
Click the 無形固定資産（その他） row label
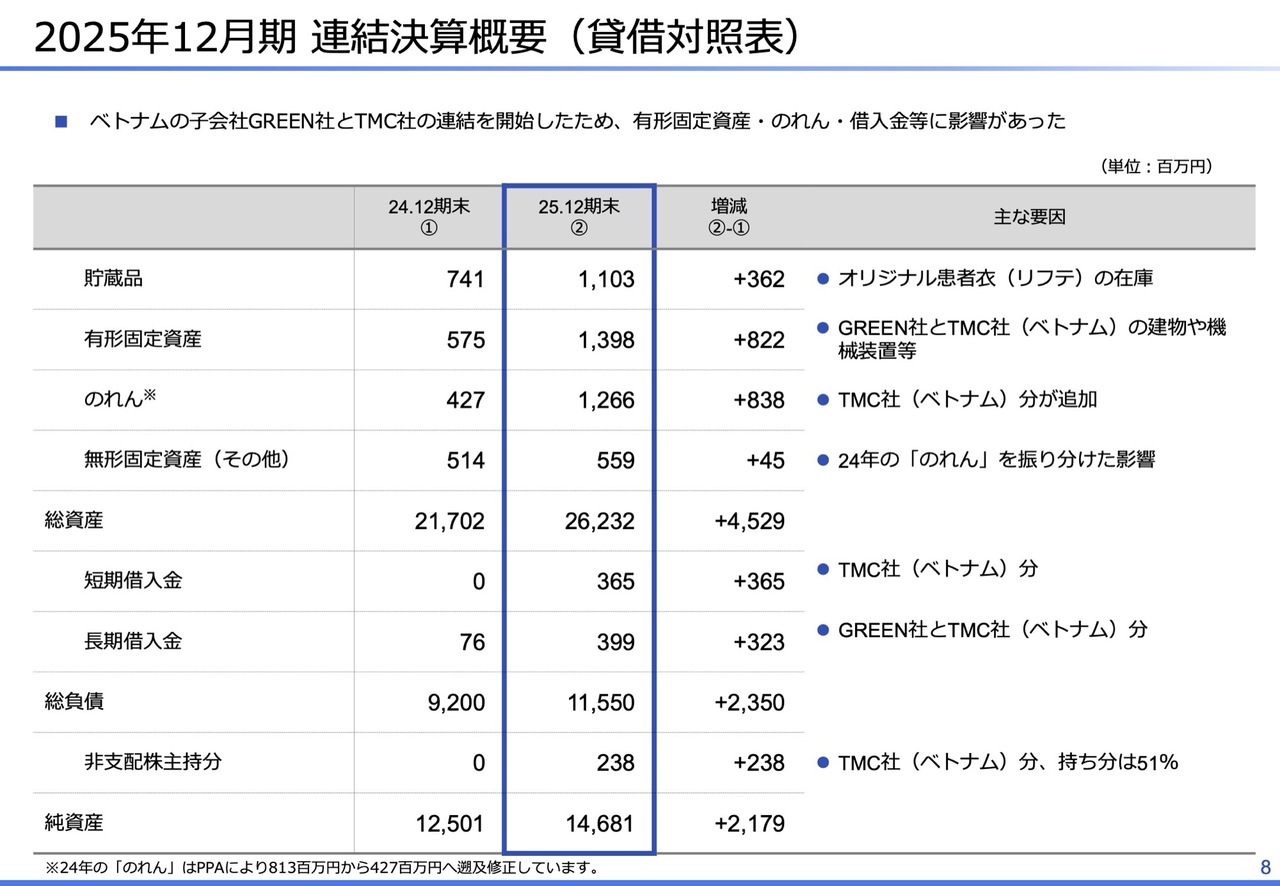point(186,460)
